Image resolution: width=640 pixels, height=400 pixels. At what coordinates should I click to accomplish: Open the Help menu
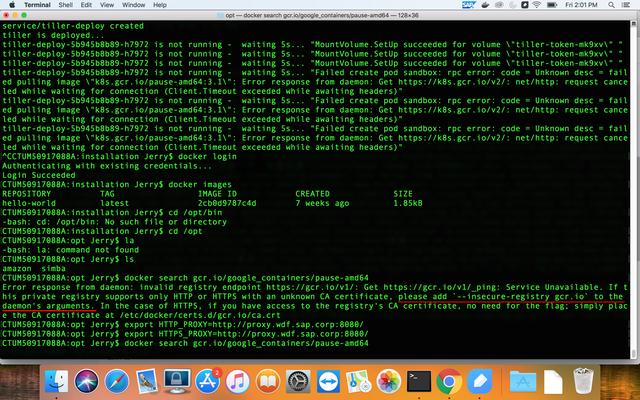tap(160, 5)
